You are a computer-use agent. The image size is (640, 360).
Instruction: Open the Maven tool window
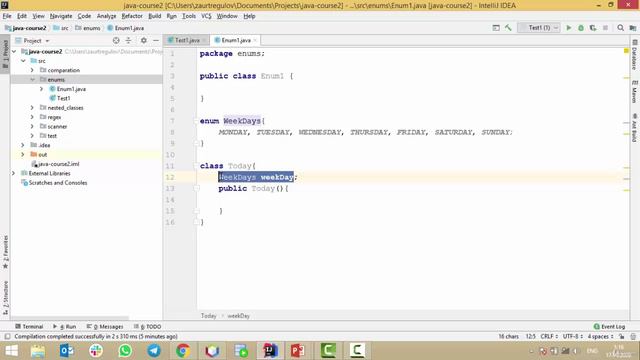pyautogui.click(x=634, y=91)
